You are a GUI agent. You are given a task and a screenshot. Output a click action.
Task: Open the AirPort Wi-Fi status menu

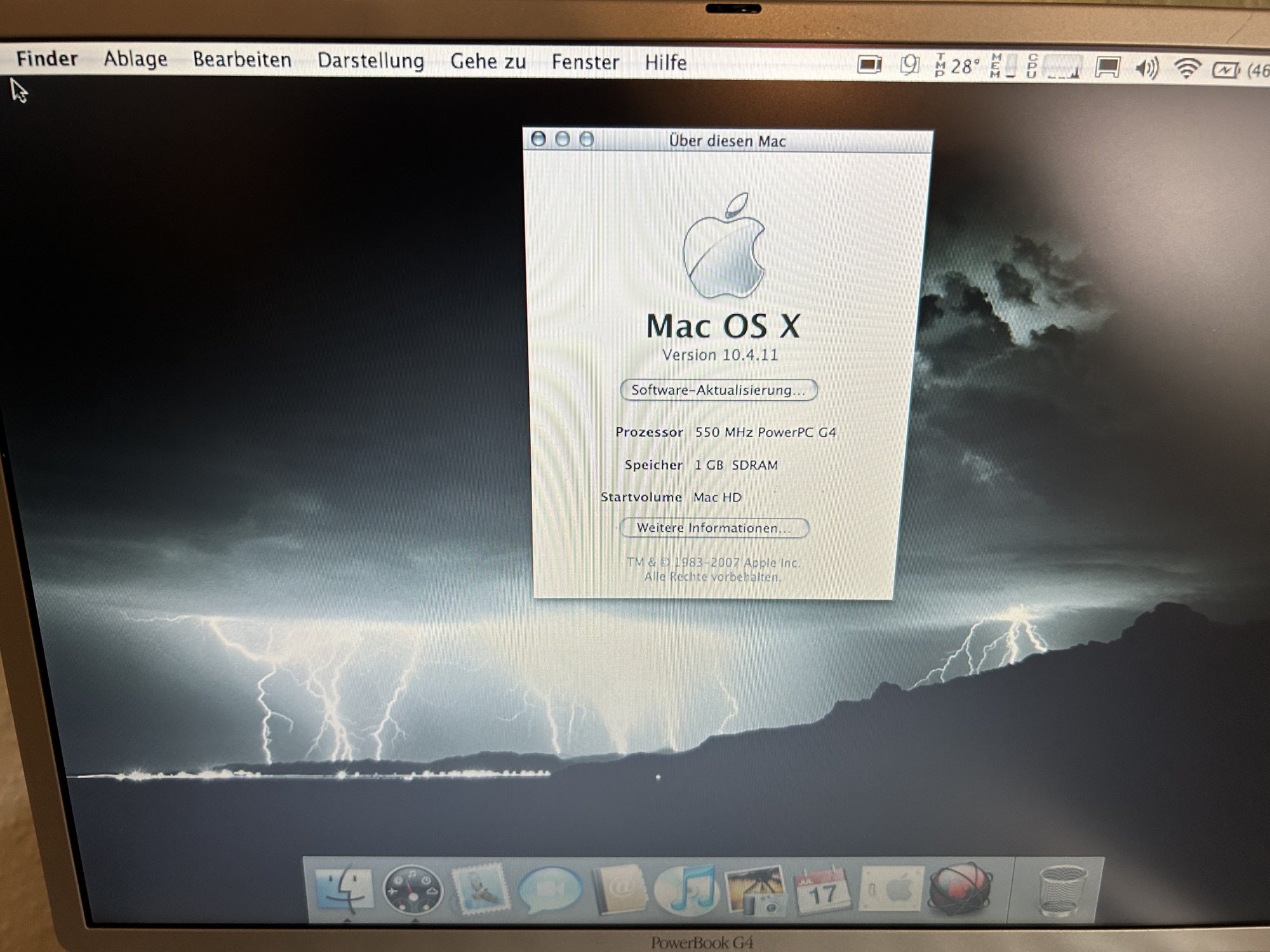[1186, 68]
